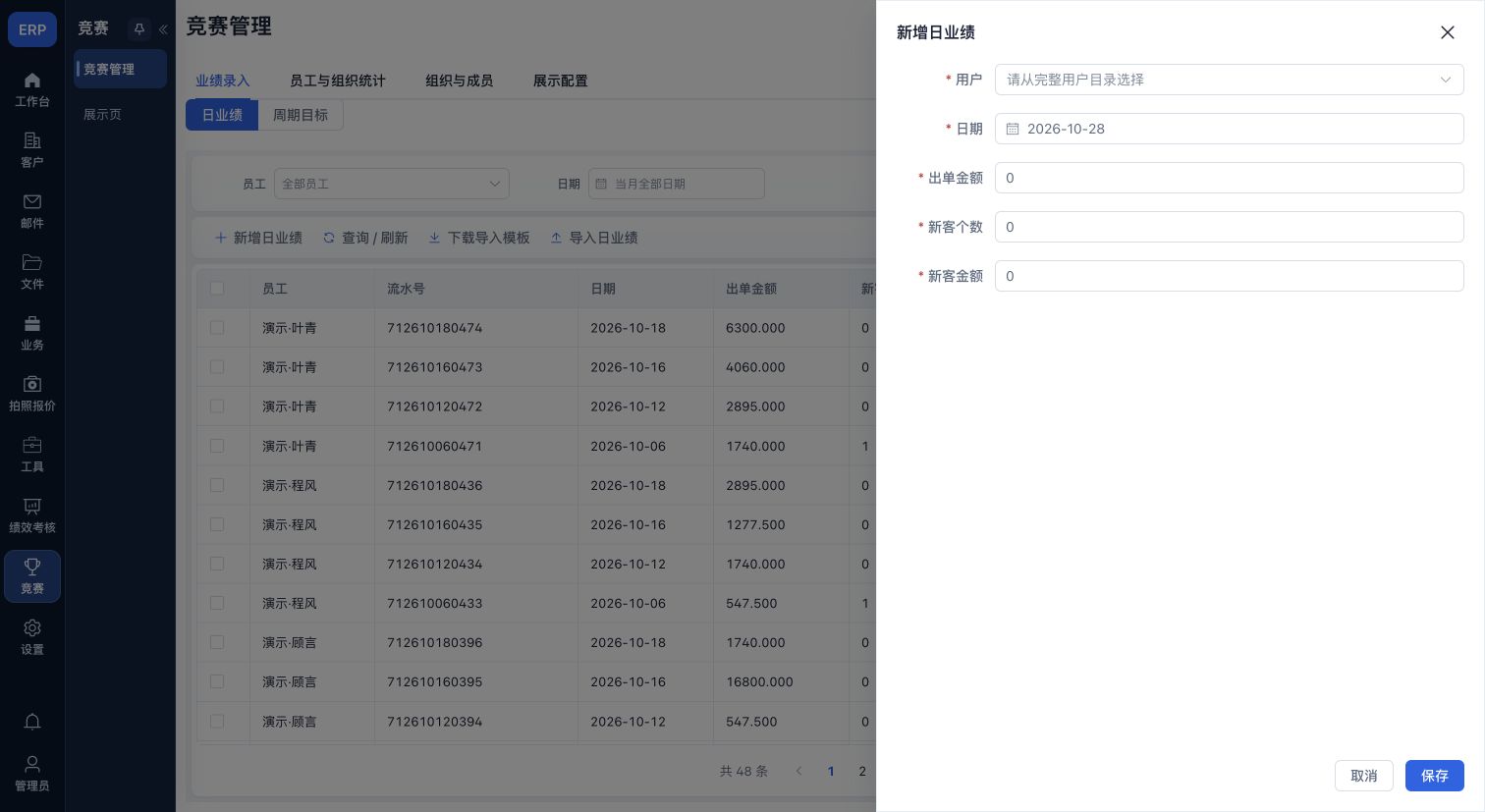Viewport: 1485px width, 812px height.
Task: Click 查询 / 刷新 button
Action: coord(365,238)
